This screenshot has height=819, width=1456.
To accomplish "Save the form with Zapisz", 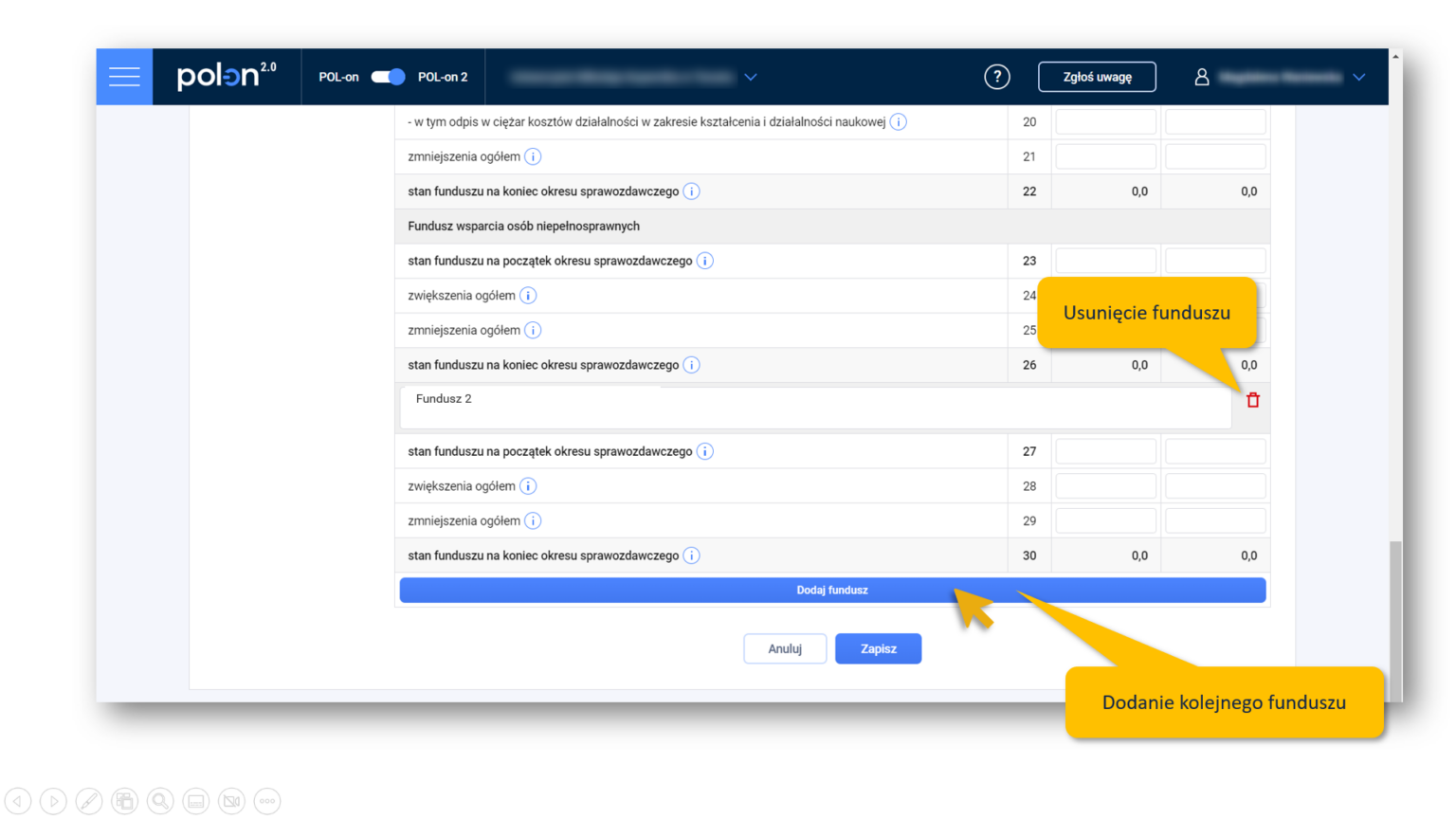I will (878, 648).
